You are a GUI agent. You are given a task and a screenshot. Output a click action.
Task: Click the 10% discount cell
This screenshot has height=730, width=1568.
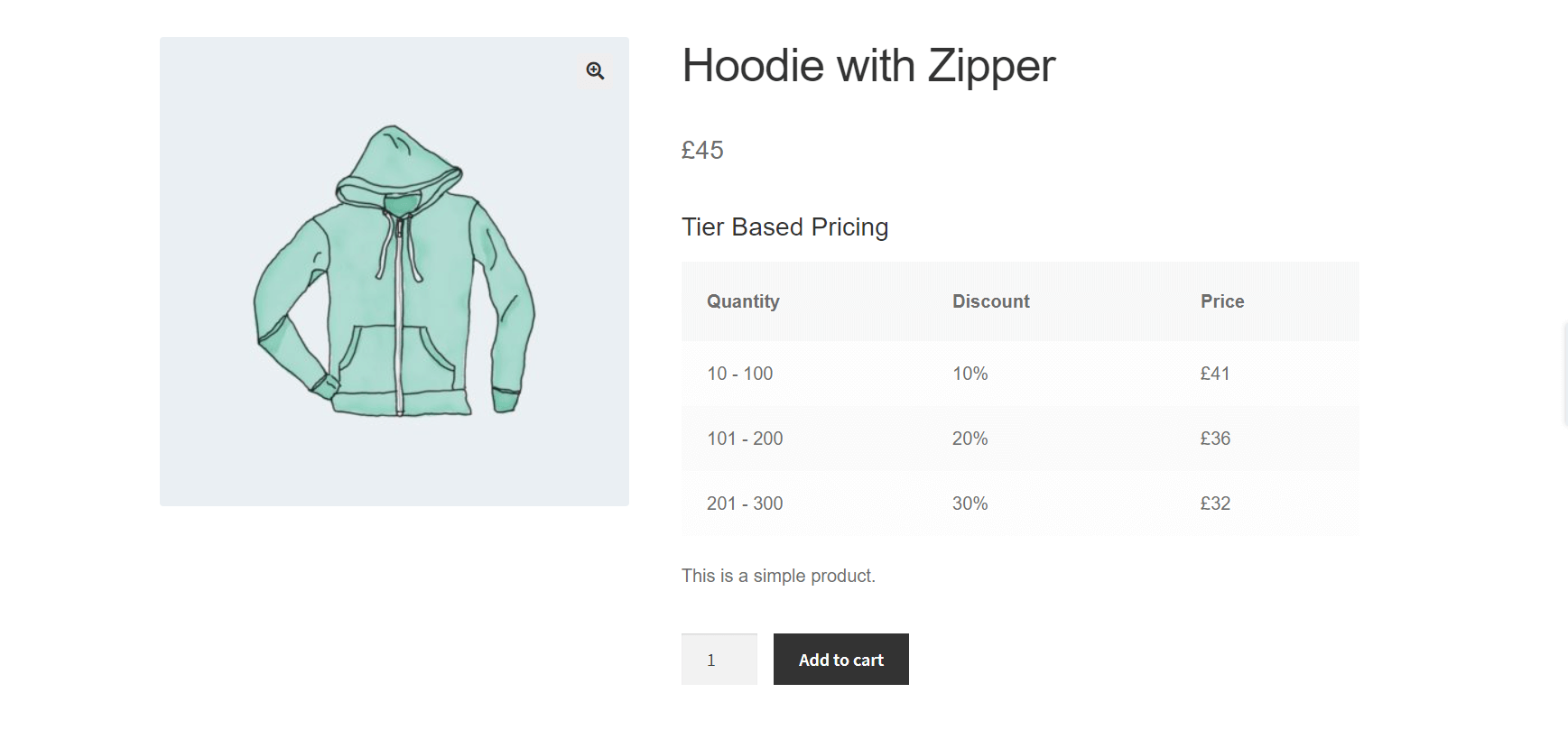970,374
